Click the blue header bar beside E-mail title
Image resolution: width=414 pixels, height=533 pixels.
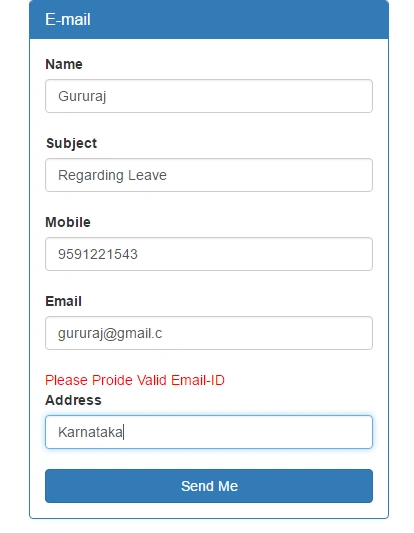click(238, 19)
